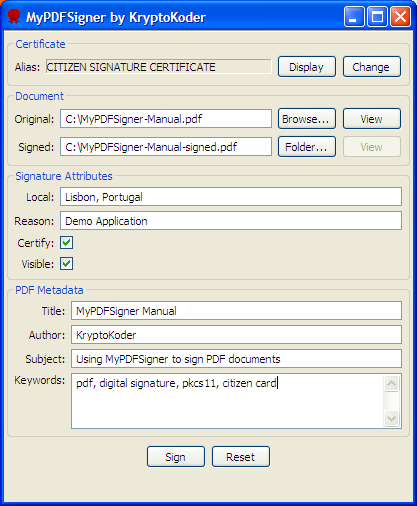Click Keywords scrollbar up arrow

point(391,383)
